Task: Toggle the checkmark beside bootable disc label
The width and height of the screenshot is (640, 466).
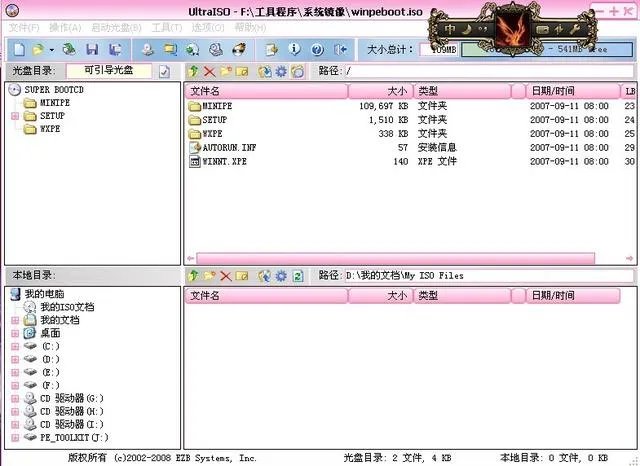Action: click(x=164, y=71)
